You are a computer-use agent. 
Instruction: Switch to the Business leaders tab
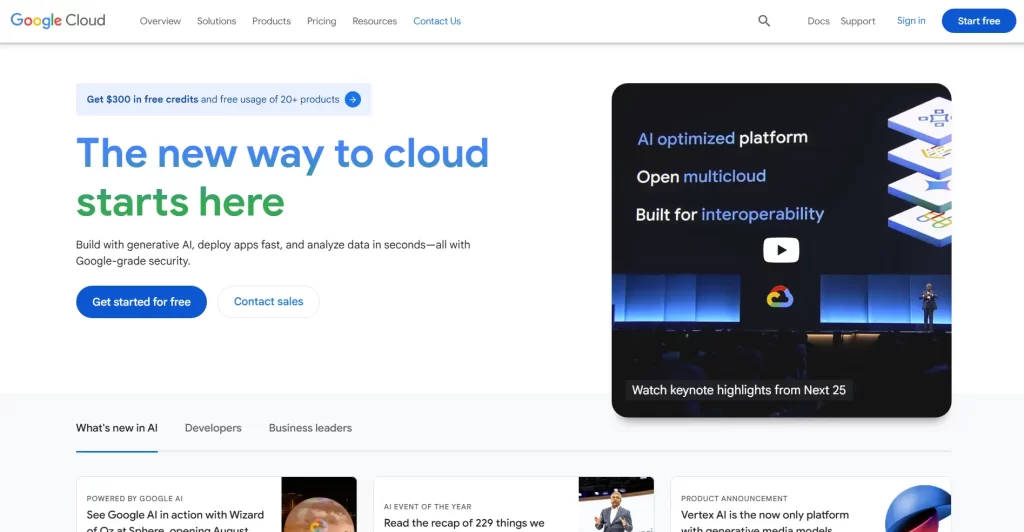[310, 428]
